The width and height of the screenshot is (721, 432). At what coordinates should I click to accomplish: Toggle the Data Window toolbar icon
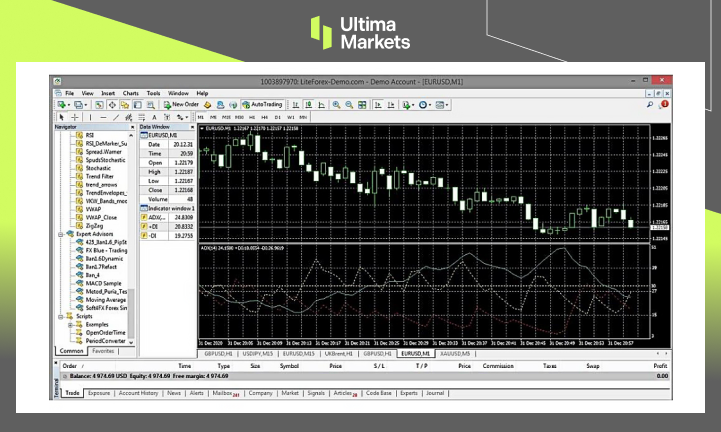[112, 105]
